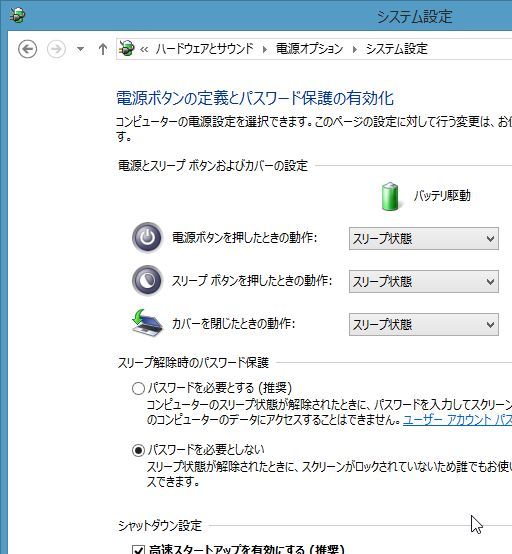Select パスワードを必要とする (推奨) radio button
Image resolution: width=512 pixels, height=554 pixels.
pyautogui.click(x=138, y=388)
